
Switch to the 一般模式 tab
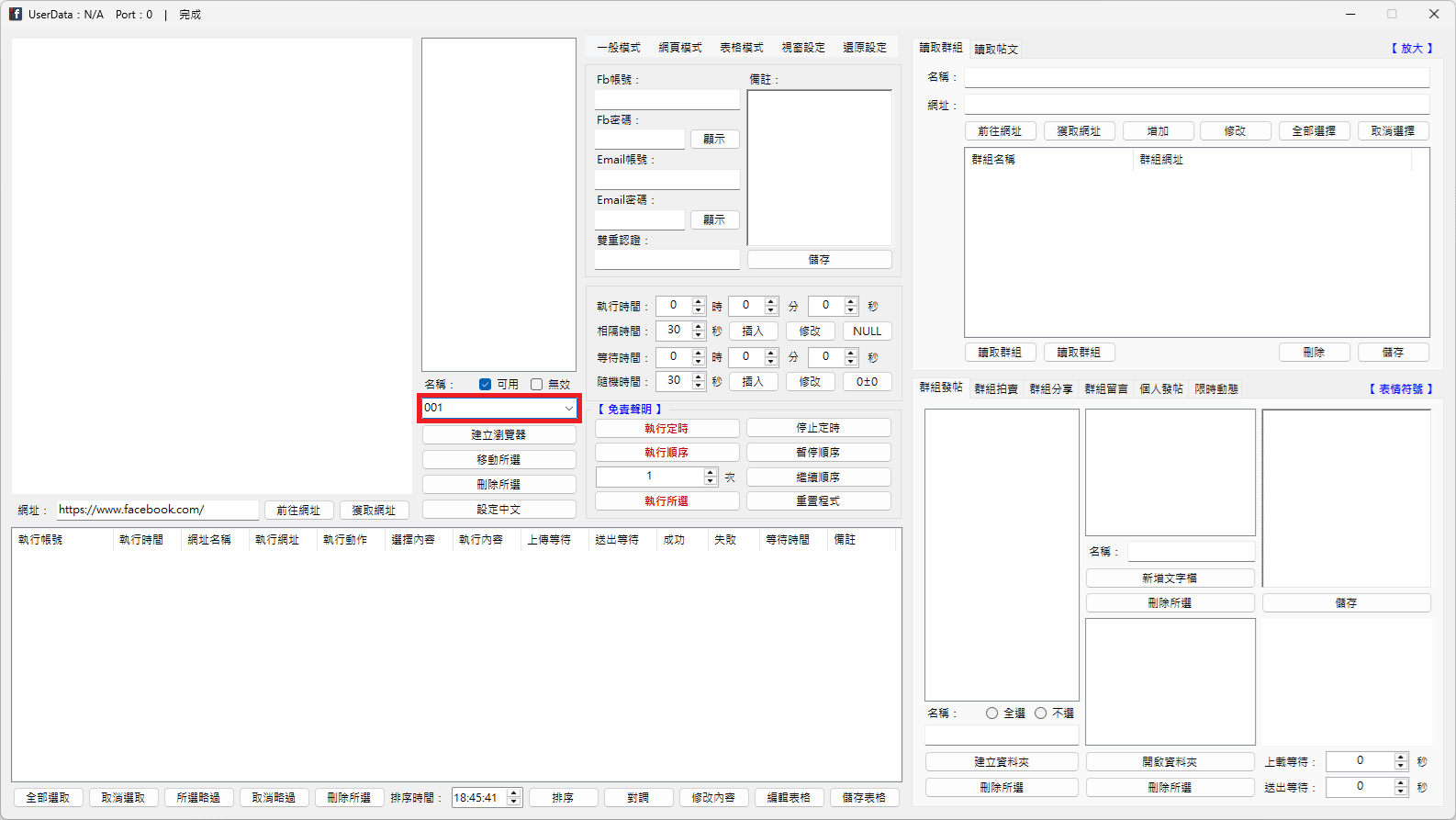click(619, 48)
